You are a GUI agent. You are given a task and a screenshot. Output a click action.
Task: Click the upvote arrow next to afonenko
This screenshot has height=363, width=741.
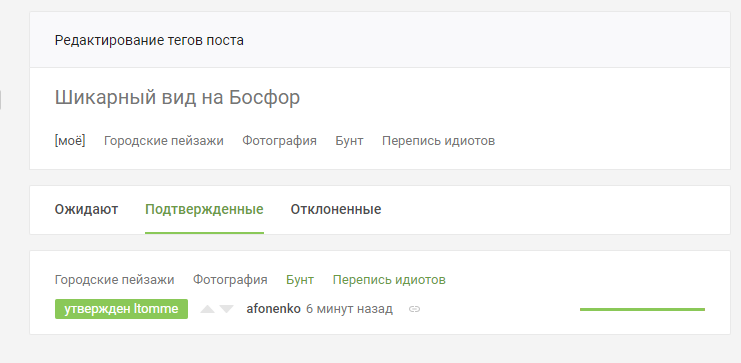(x=207, y=309)
